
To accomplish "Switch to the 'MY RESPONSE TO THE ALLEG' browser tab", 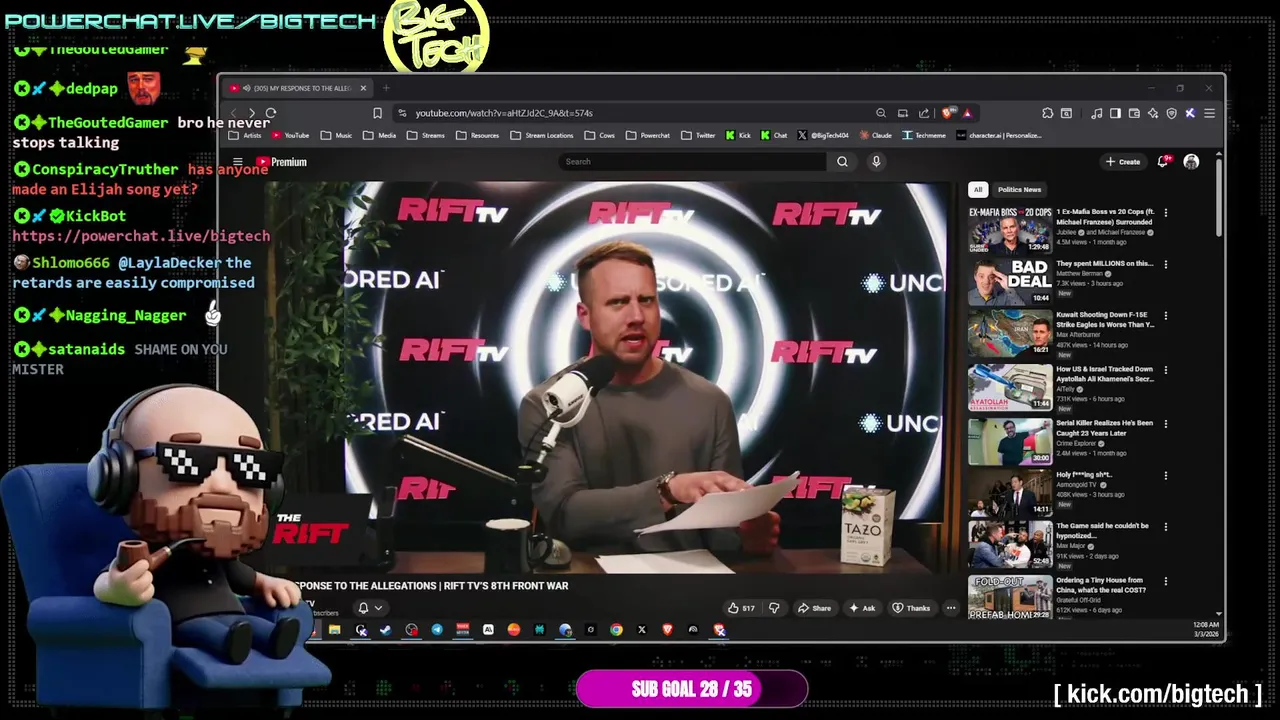I will [x=298, y=88].
